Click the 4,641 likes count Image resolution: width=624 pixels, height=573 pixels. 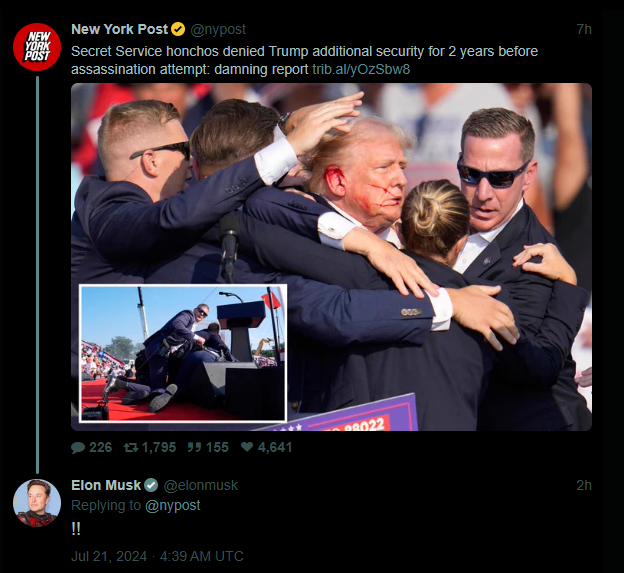(275, 447)
